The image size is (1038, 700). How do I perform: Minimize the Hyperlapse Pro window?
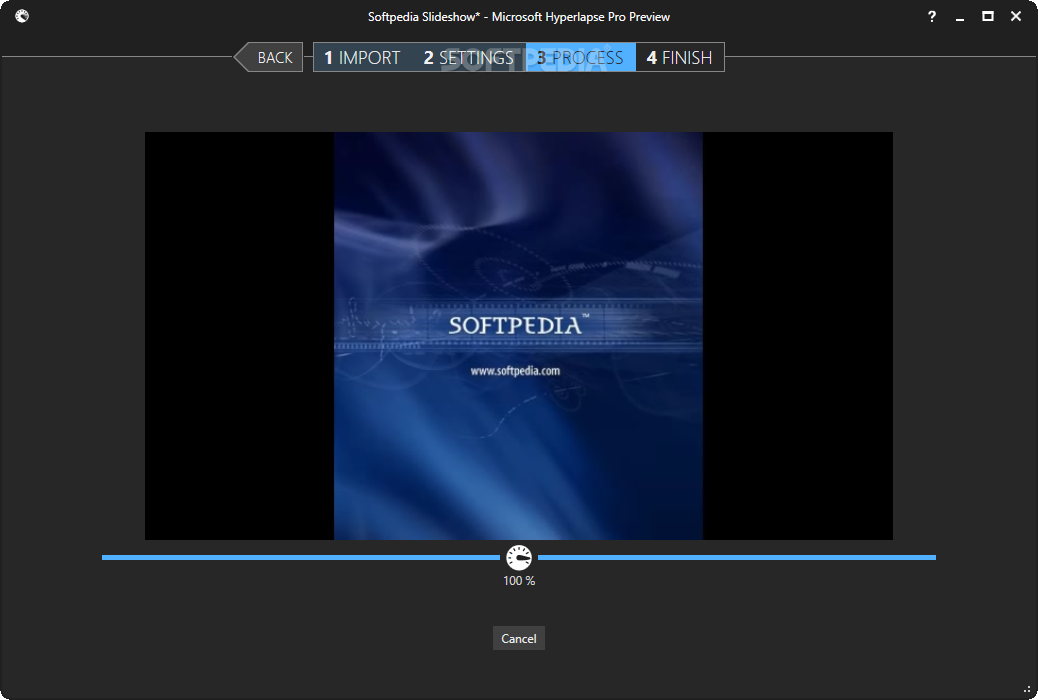coord(960,17)
